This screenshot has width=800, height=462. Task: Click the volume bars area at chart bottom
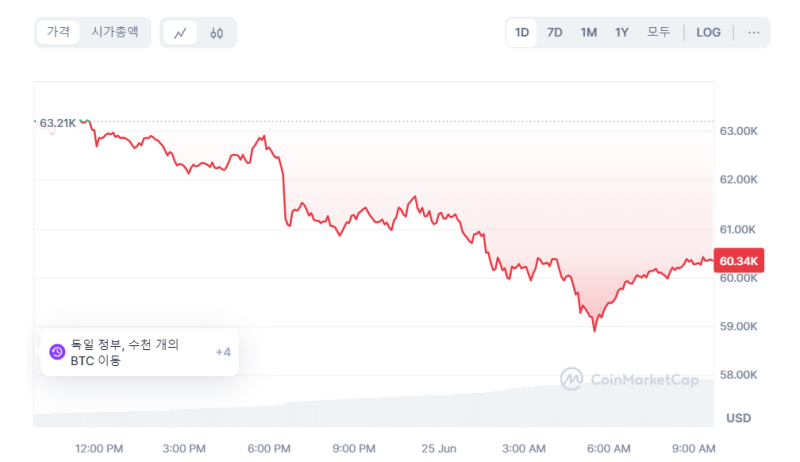373,408
